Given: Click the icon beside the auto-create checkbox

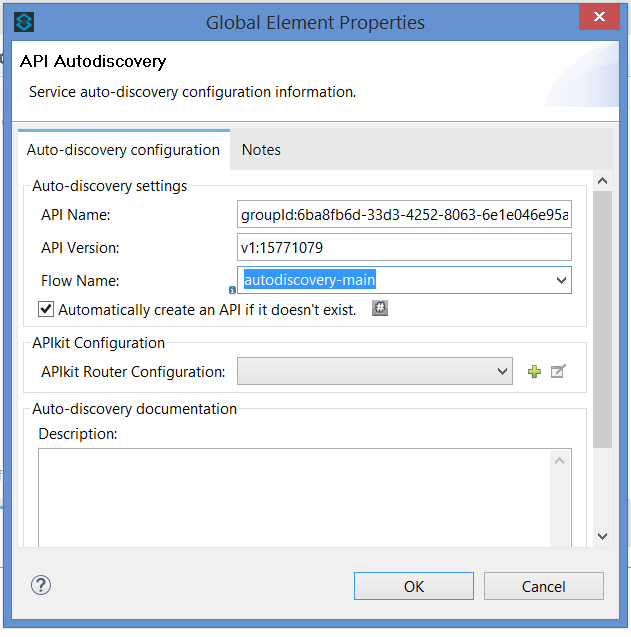Looking at the screenshot, I should (380, 309).
